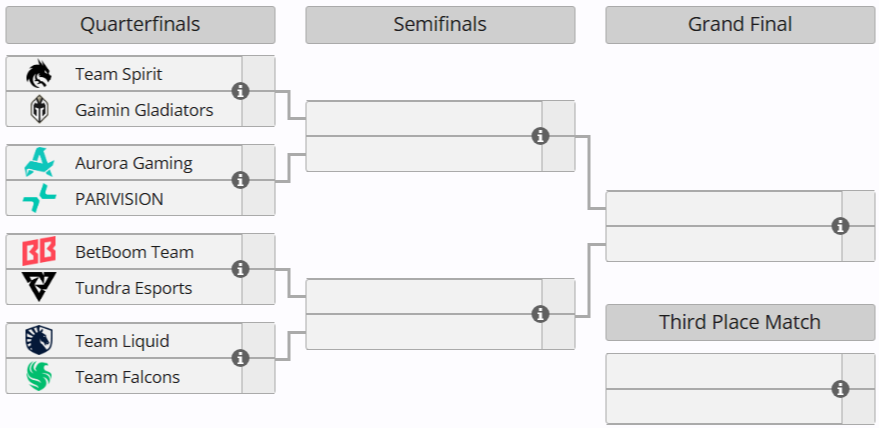Click the Aurora Gaming logo

[x=39, y=163]
